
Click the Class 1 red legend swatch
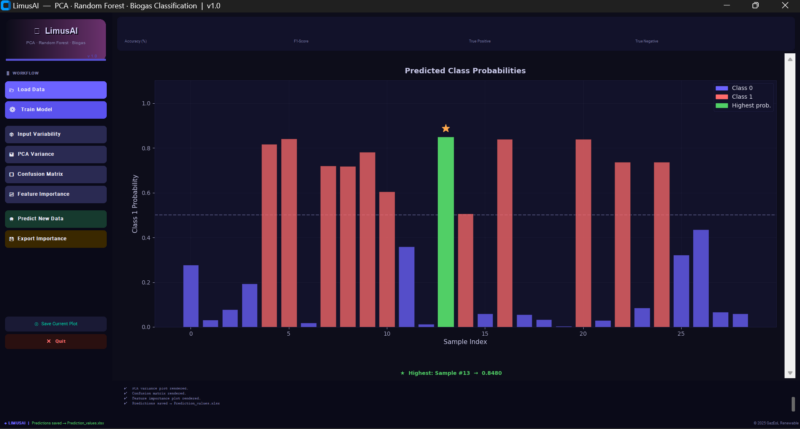tap(721, 97)
